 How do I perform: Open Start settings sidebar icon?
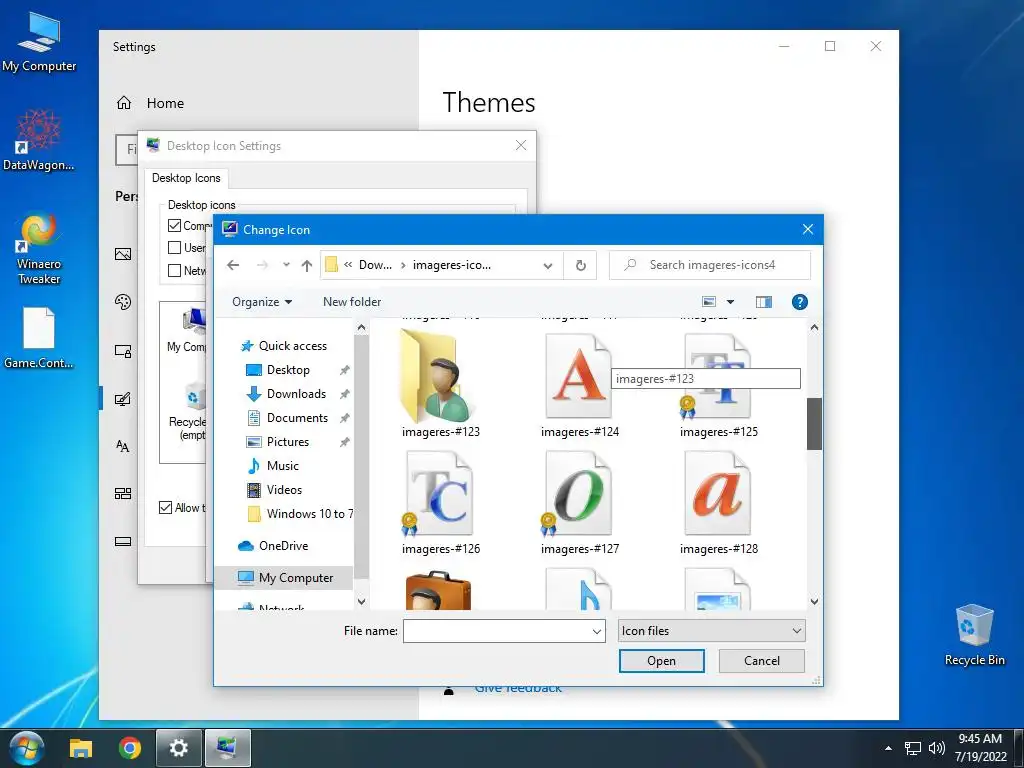pos(123,493)
